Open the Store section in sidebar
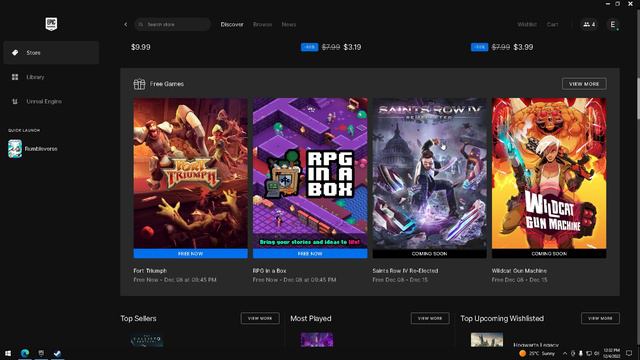 tap(51, 53)
